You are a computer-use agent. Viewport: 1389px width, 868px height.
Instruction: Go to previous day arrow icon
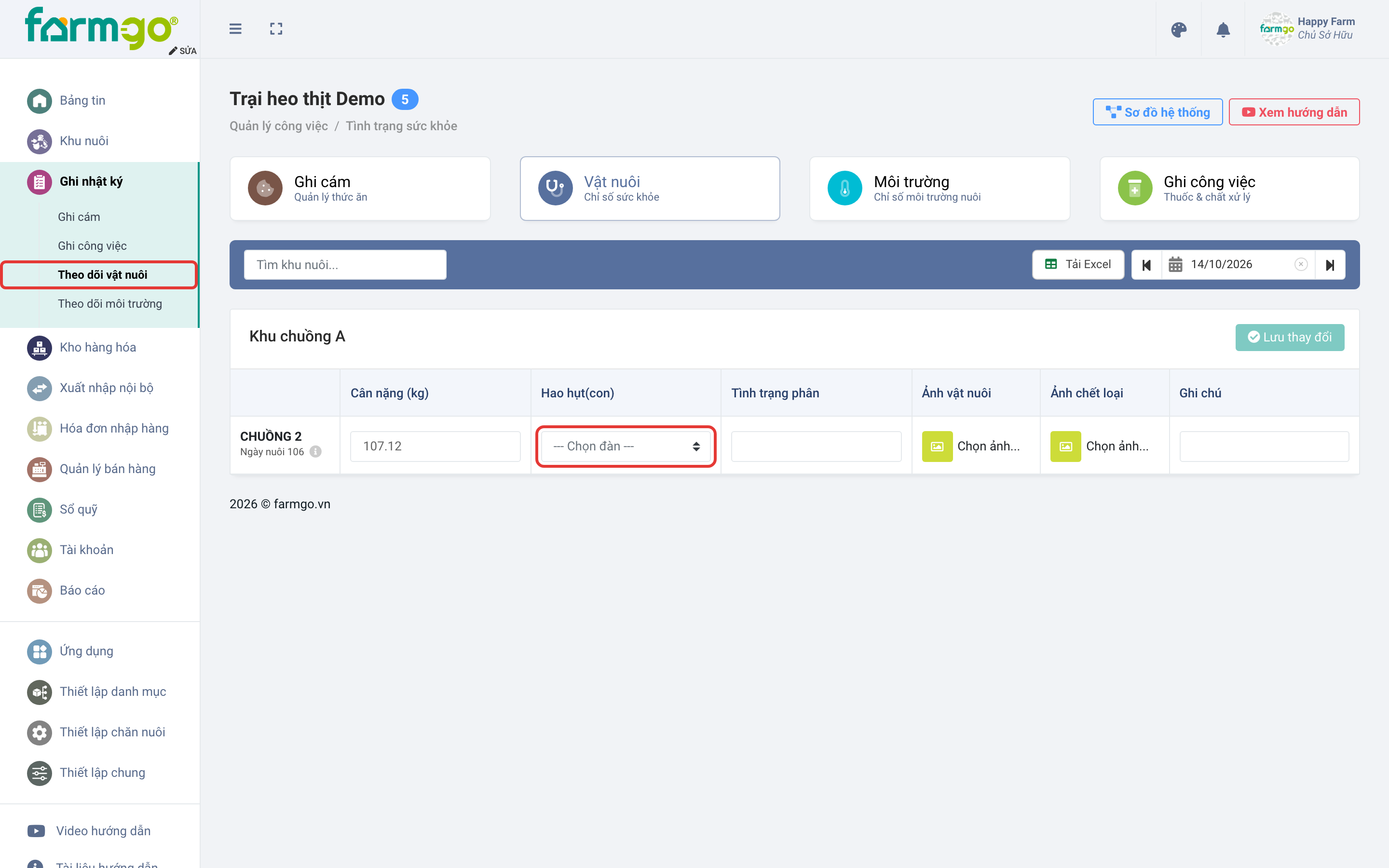[1146, 265]
